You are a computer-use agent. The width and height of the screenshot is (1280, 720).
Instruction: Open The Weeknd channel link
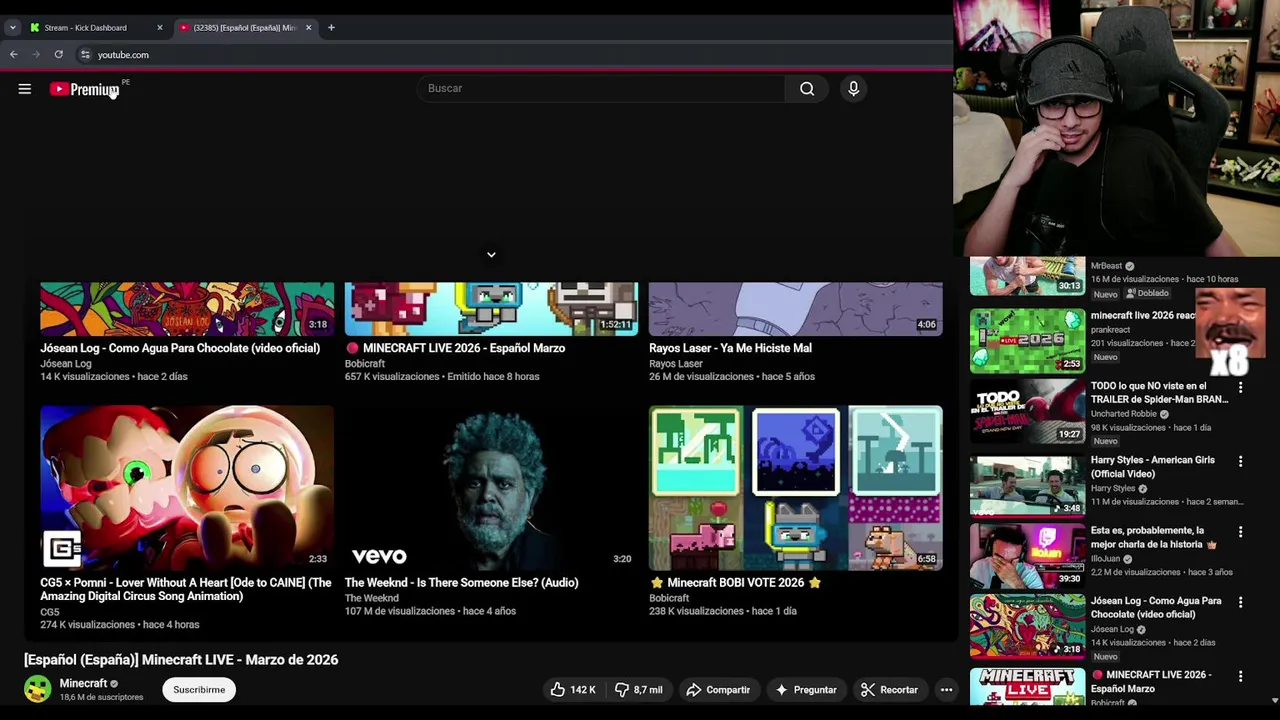tap(372, 598)
